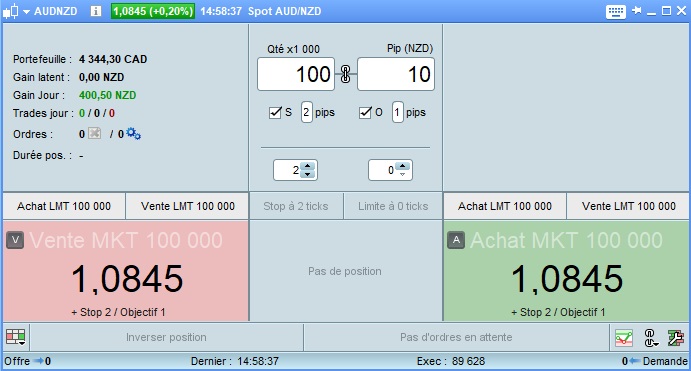
Task: Click the Pas de position label
Action: (x=345, y=271)
